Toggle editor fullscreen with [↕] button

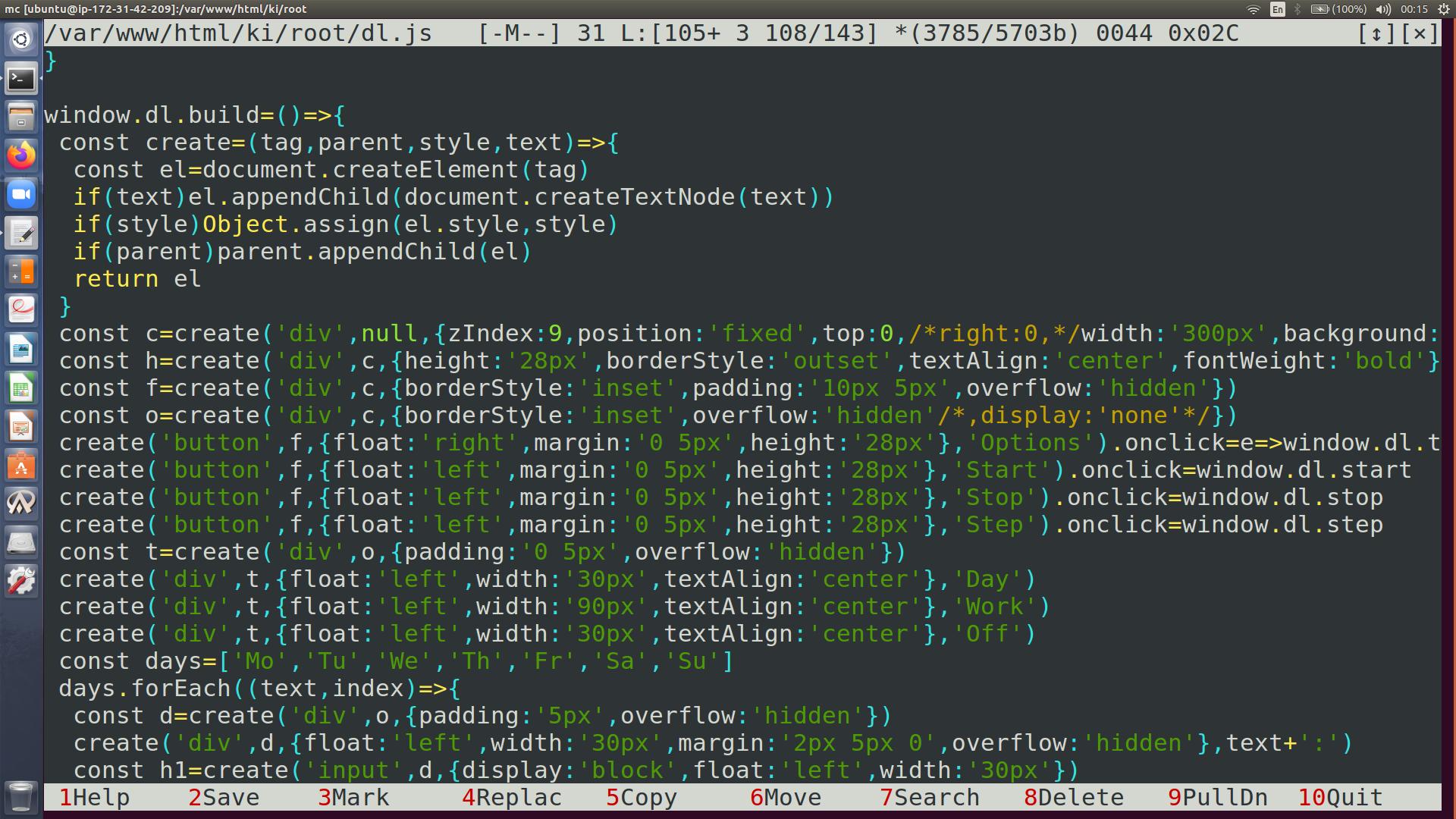tap(1376, 33)
